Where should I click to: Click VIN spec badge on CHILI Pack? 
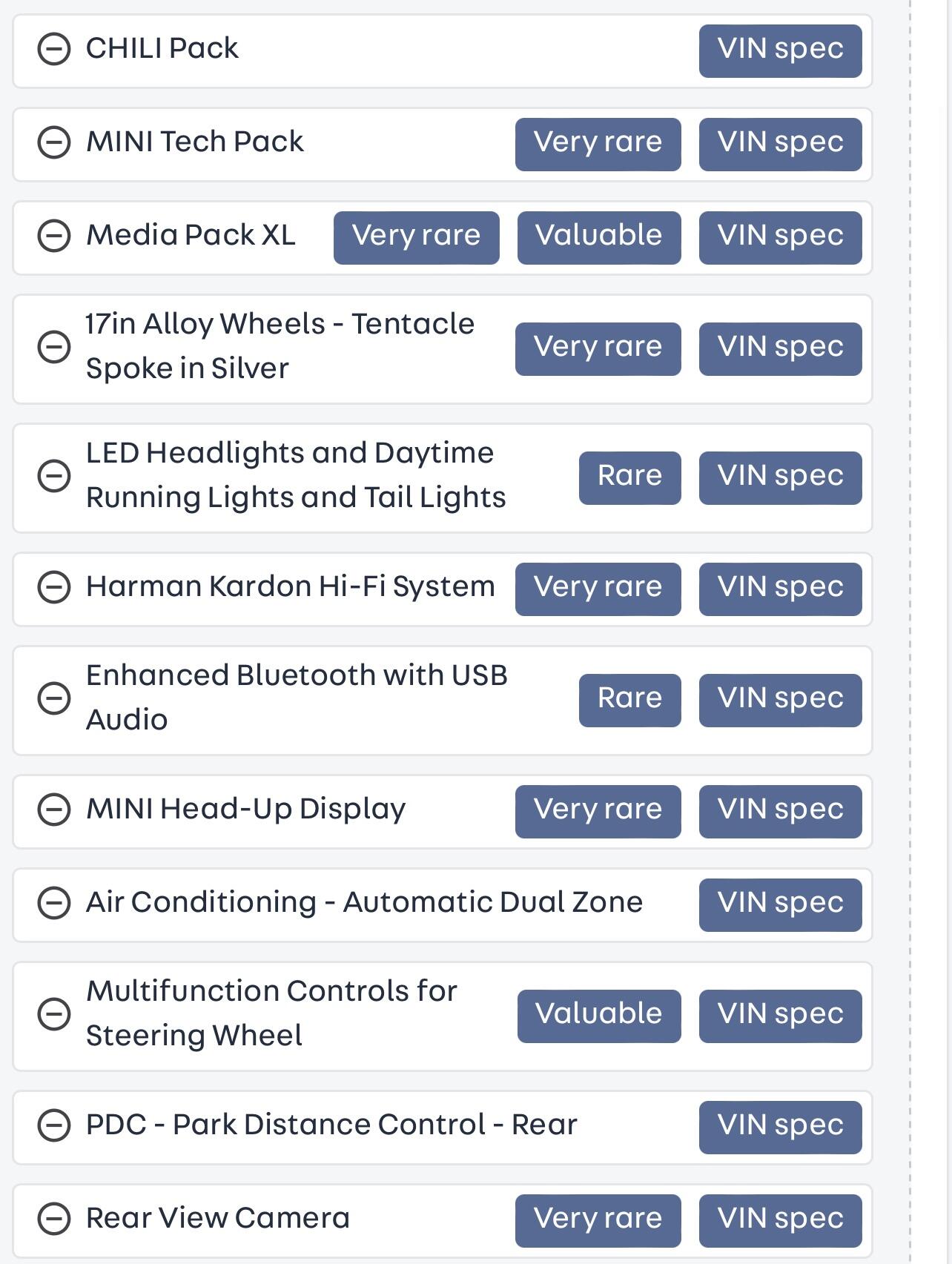click(x=780, y=50)
